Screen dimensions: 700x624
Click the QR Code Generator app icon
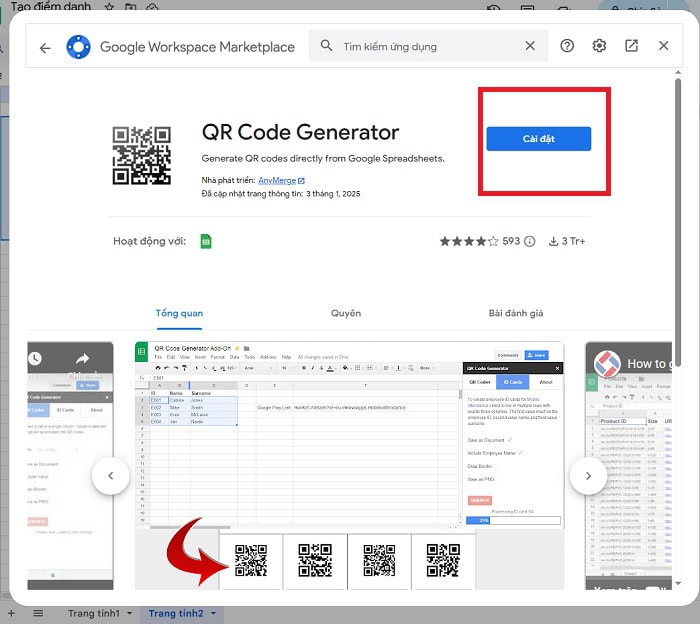[142, 155]
